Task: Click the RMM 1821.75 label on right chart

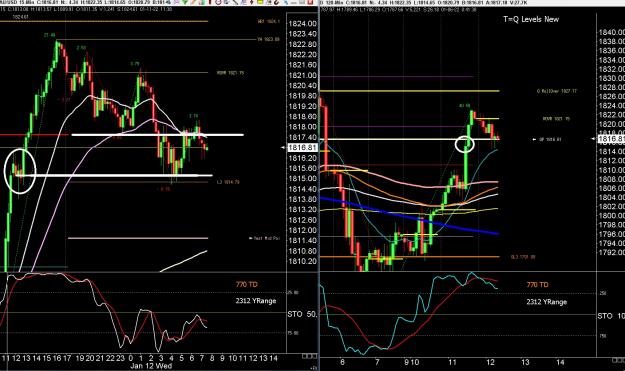Action: pyautogui.click(x=556, y=118)
